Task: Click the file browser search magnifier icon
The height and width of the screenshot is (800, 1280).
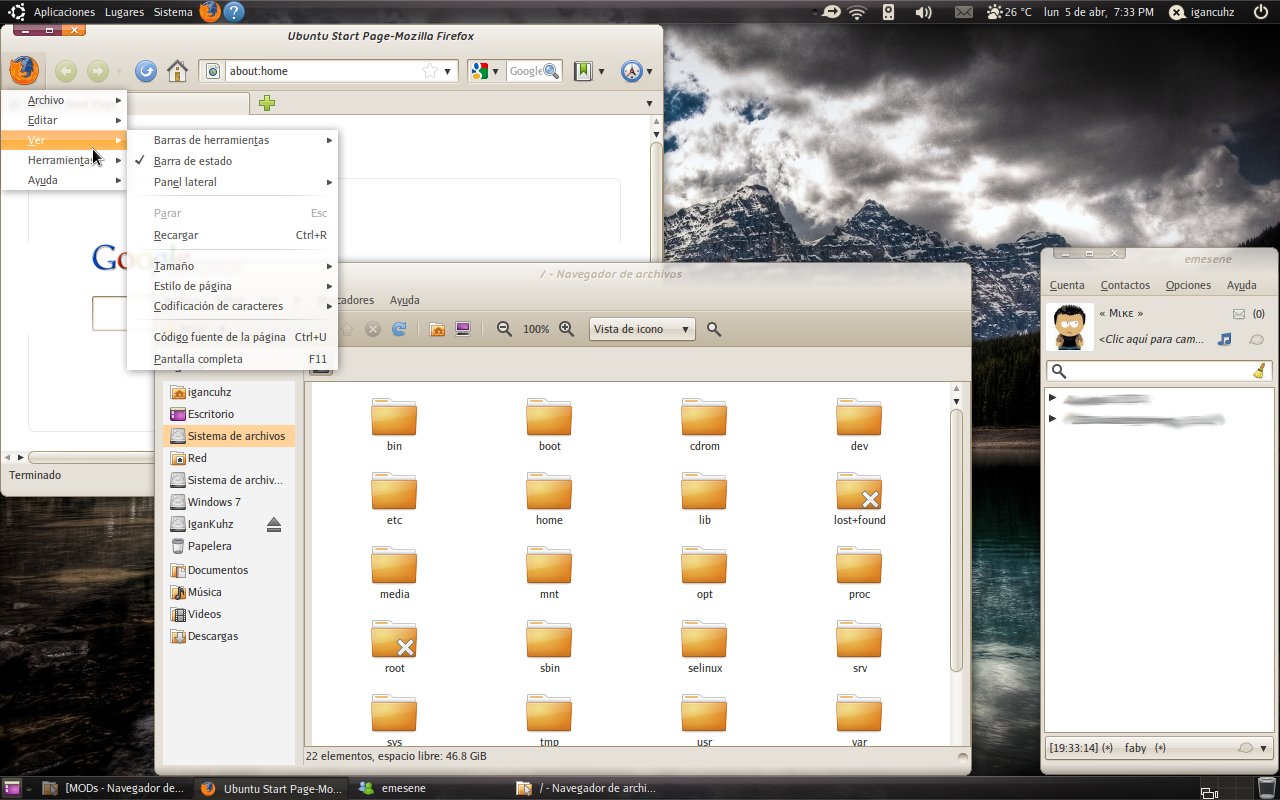Action: [x=714, y=329]
